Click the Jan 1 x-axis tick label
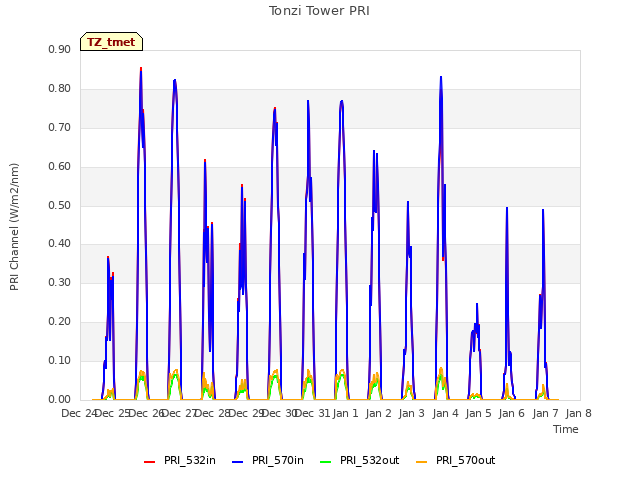This screenshot has height=480, width=640. tap(345, 413)
